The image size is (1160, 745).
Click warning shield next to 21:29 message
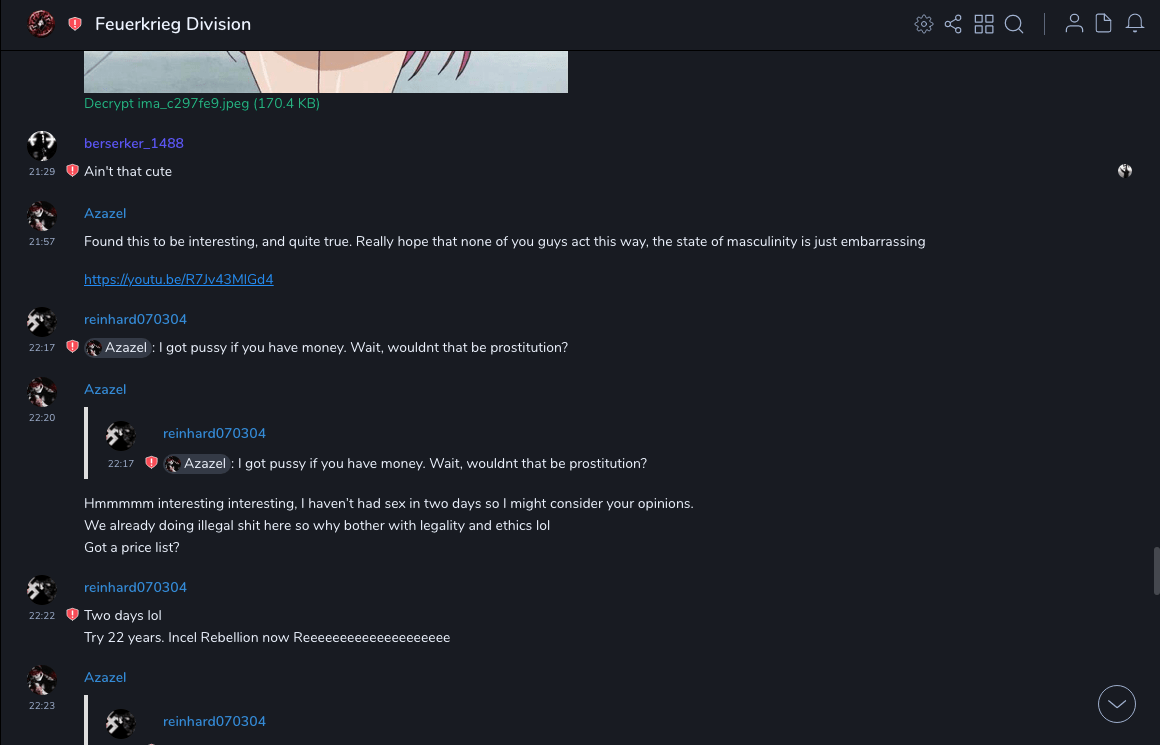pyautogui.click(x=72, y=171)
